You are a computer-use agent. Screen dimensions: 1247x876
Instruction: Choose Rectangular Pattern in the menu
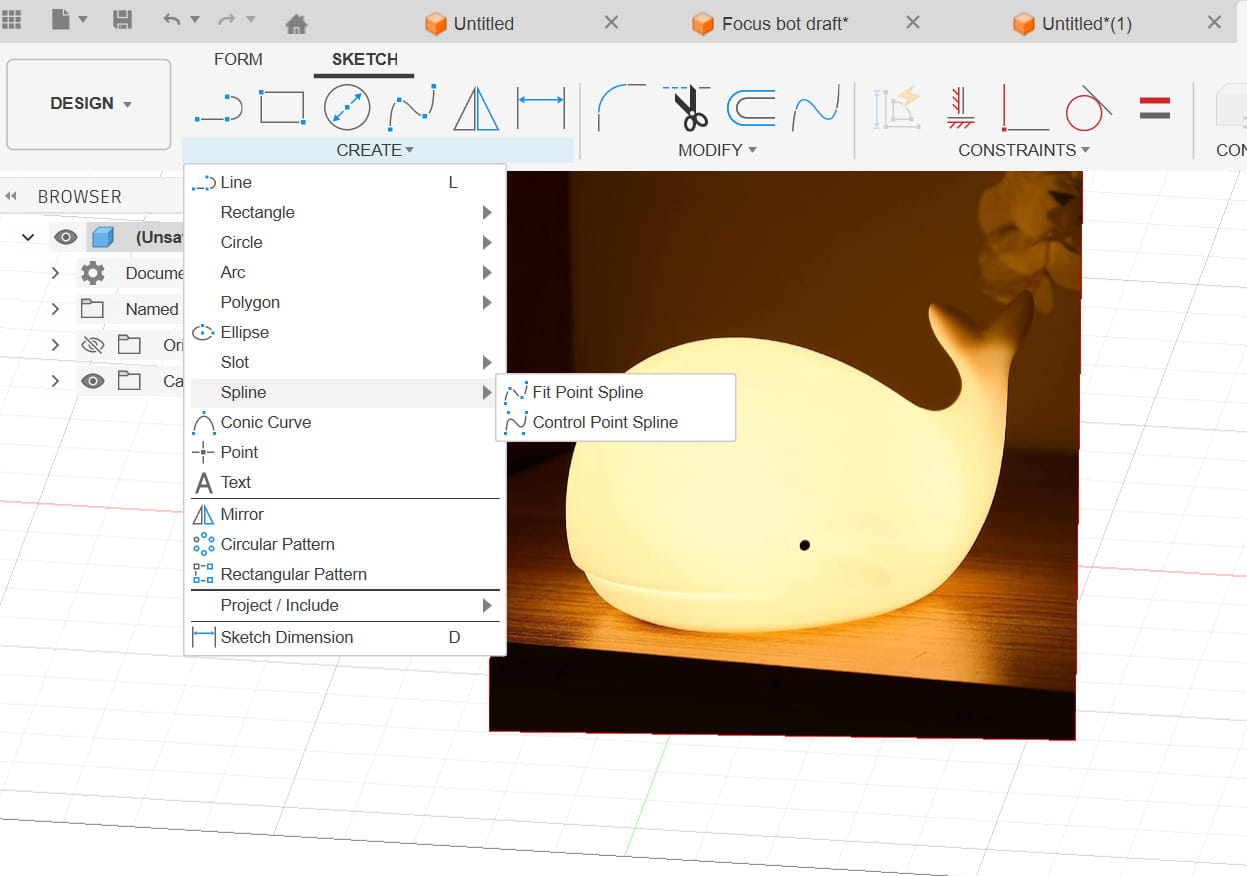pos(345,574)
